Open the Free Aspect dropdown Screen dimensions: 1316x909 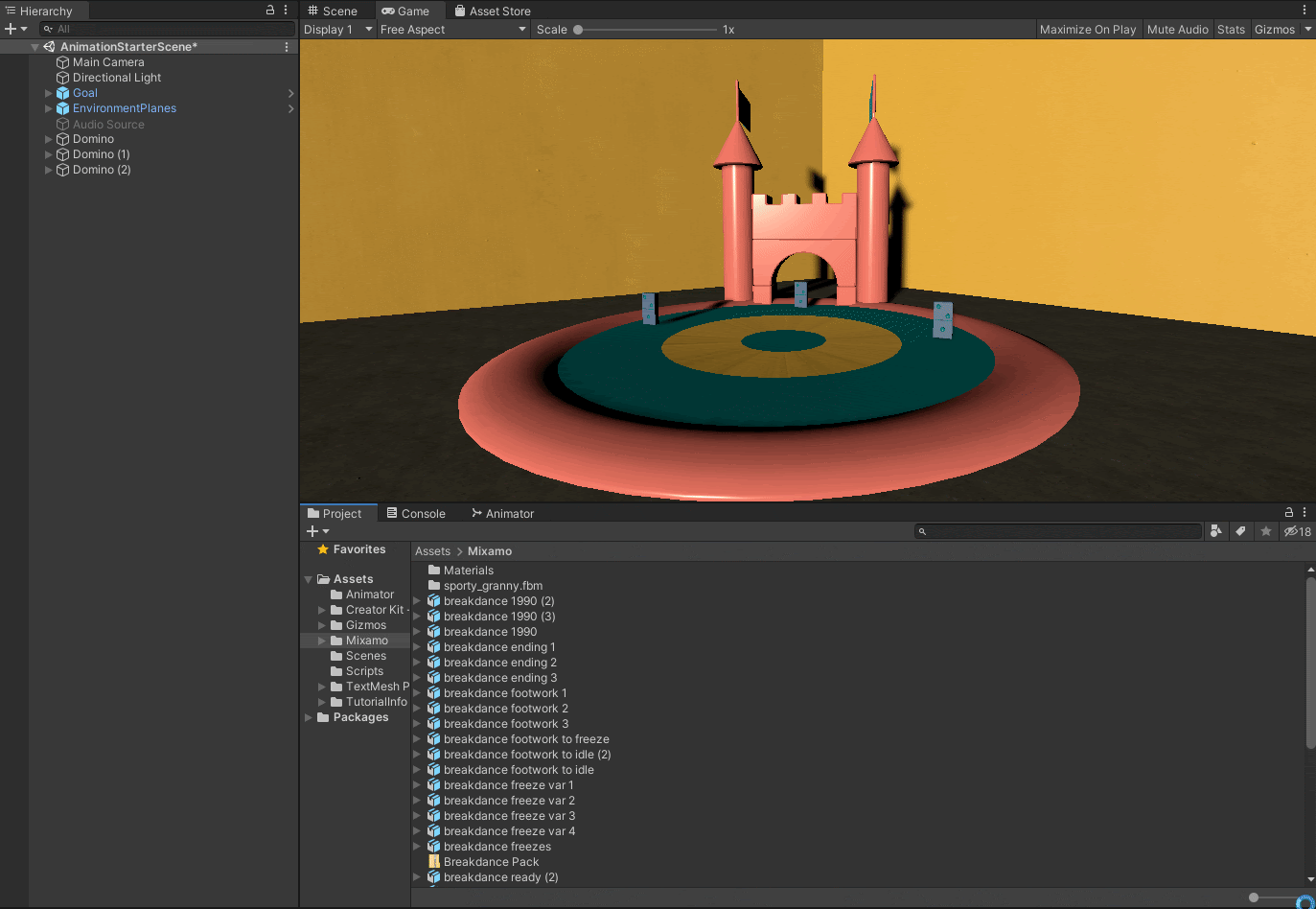click(x=452, y=30)
